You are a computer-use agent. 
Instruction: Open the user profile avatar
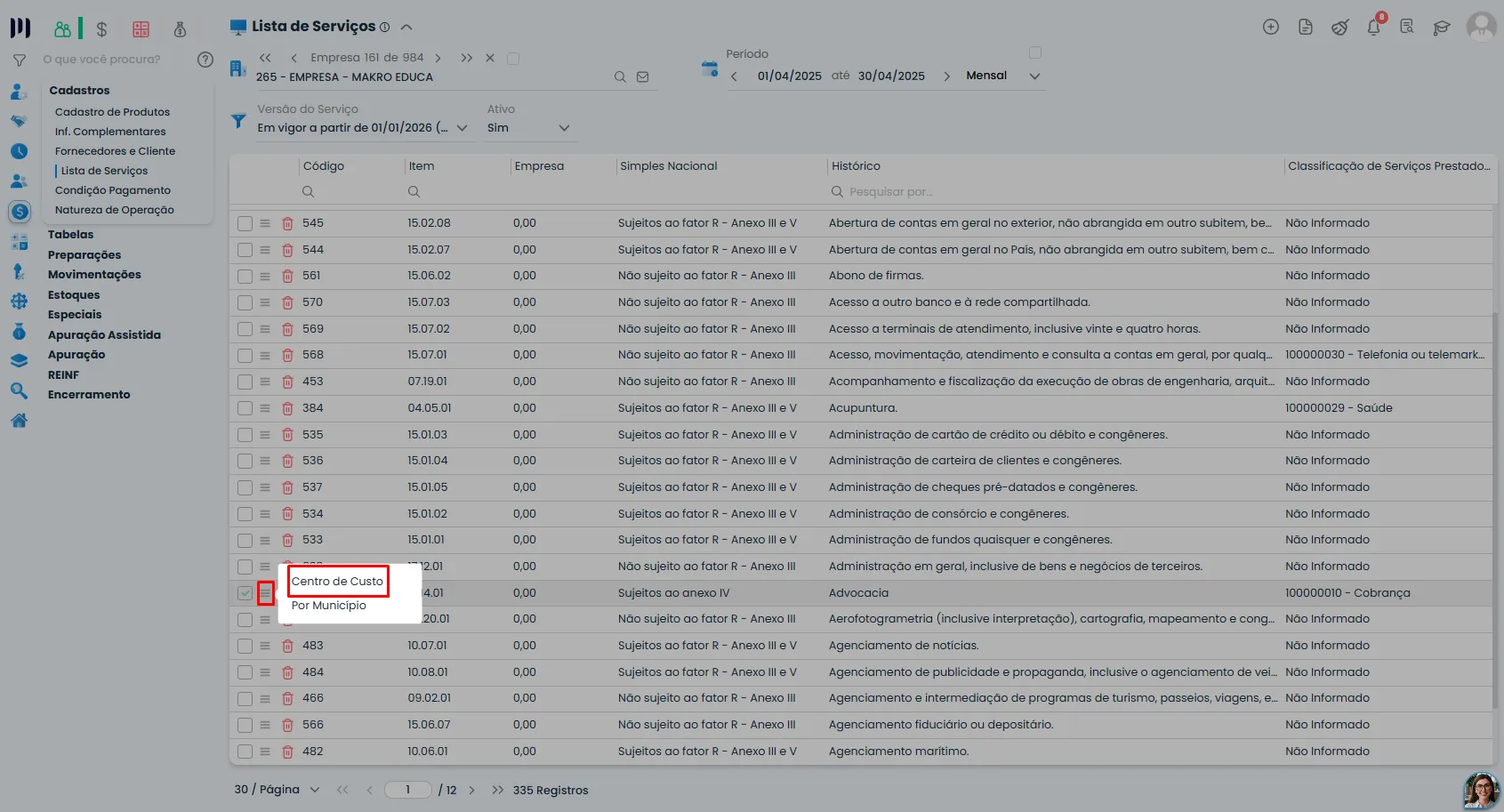click(x=1481, y=26)
